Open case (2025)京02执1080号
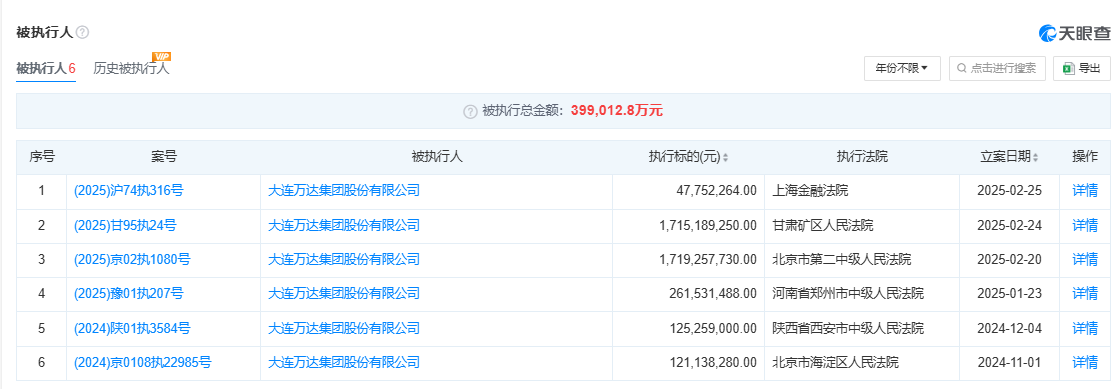1120x389 pixels. [132, 260]
